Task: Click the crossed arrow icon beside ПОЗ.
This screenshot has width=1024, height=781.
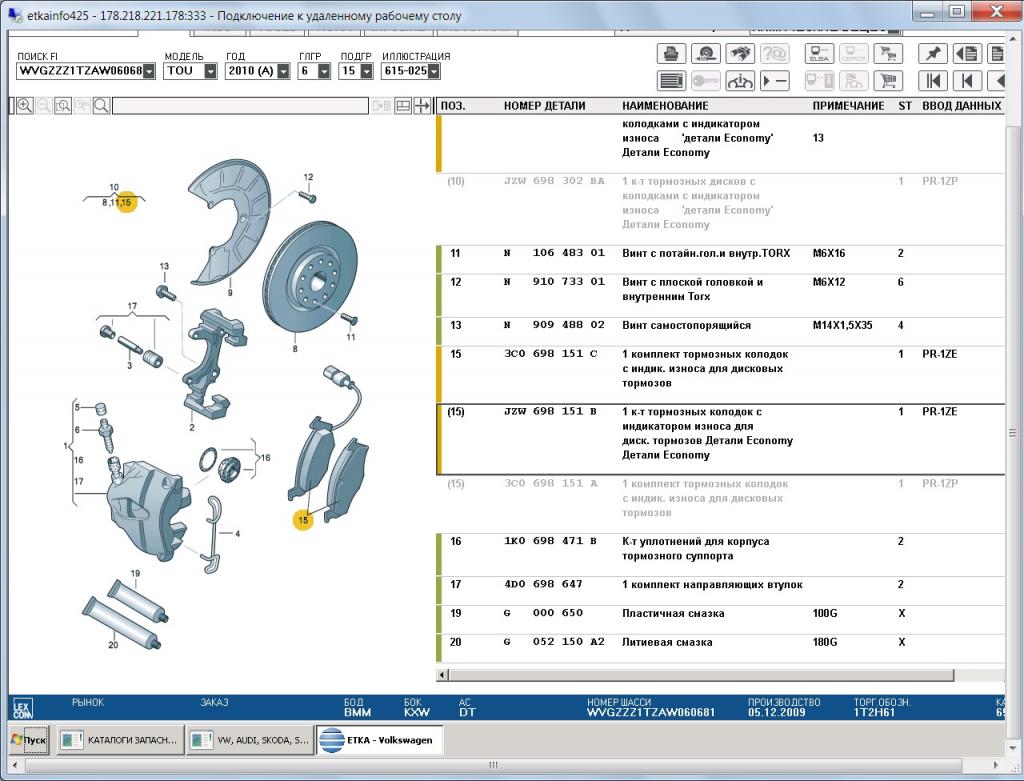Action: [423, 106]
